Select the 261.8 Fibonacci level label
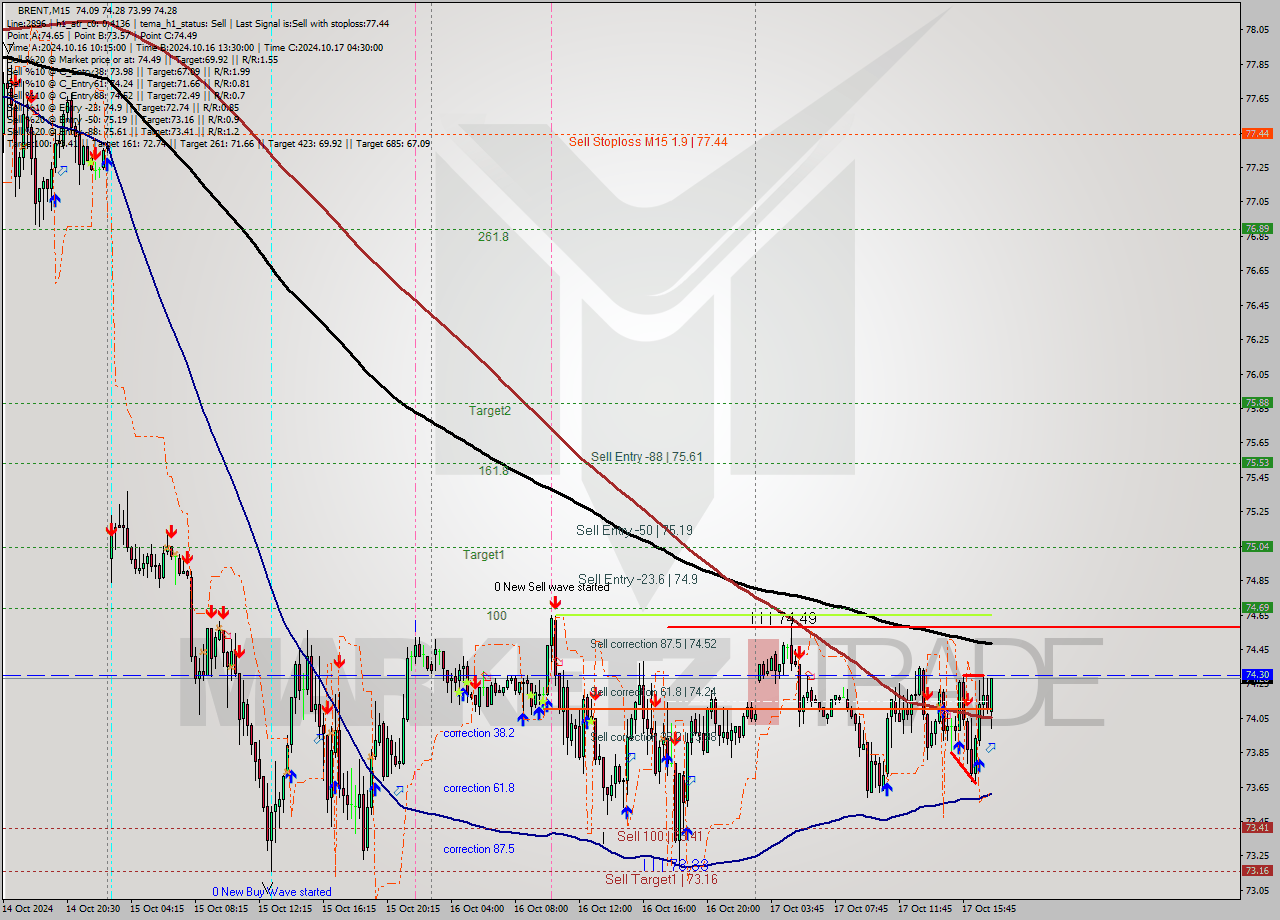 [x=493, y=237]
